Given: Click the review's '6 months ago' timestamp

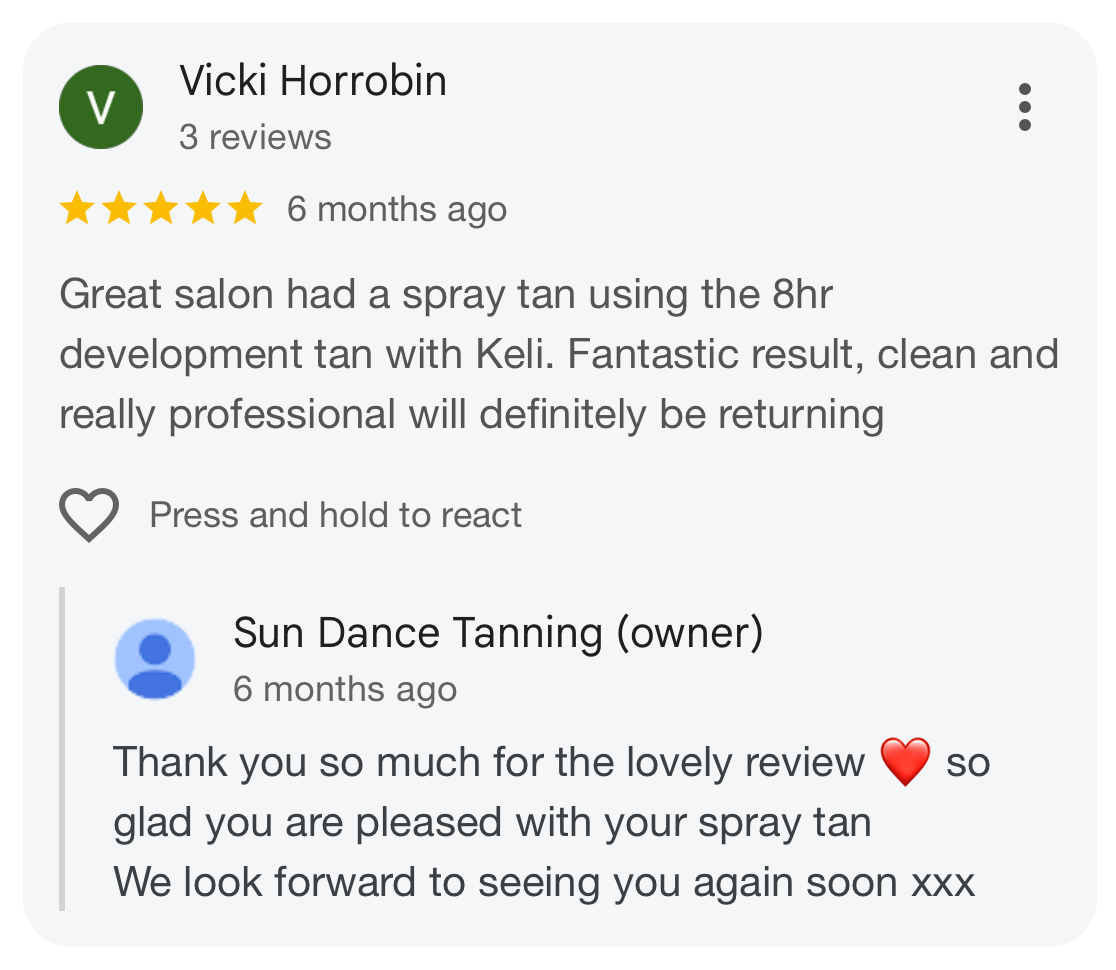Looking at the screenshot, I should [x=397, y=210].
